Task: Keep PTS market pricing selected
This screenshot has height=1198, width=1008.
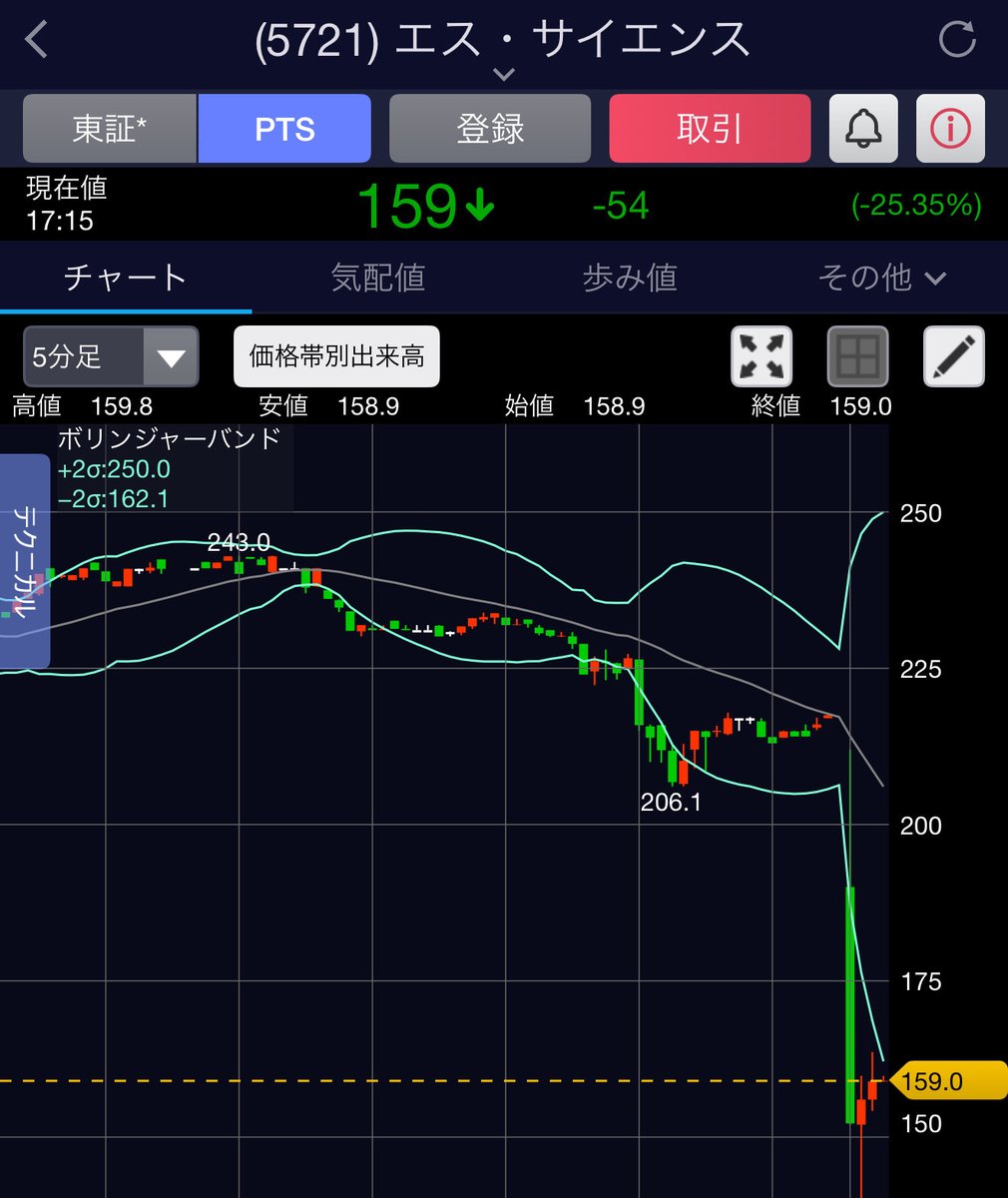Action: pyautogui.click(x=285, y=128)
